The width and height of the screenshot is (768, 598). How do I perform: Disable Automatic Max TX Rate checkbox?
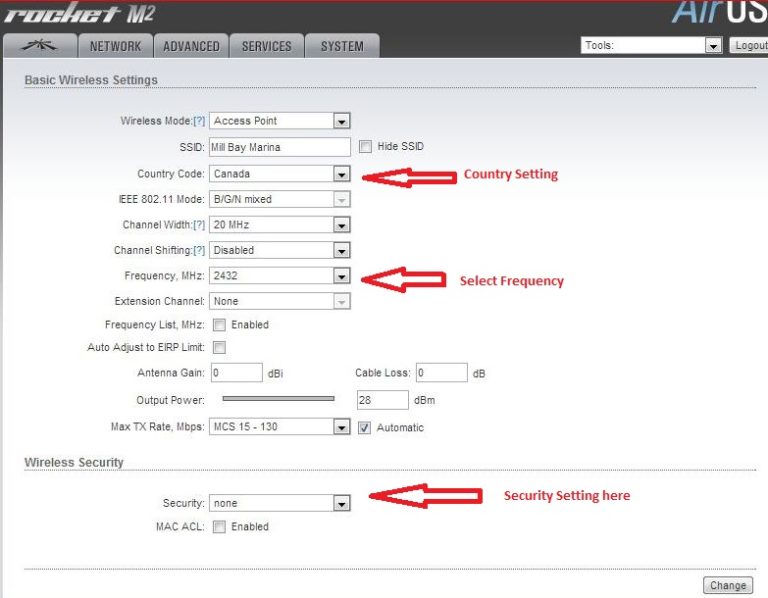click(x=365, y=427)
